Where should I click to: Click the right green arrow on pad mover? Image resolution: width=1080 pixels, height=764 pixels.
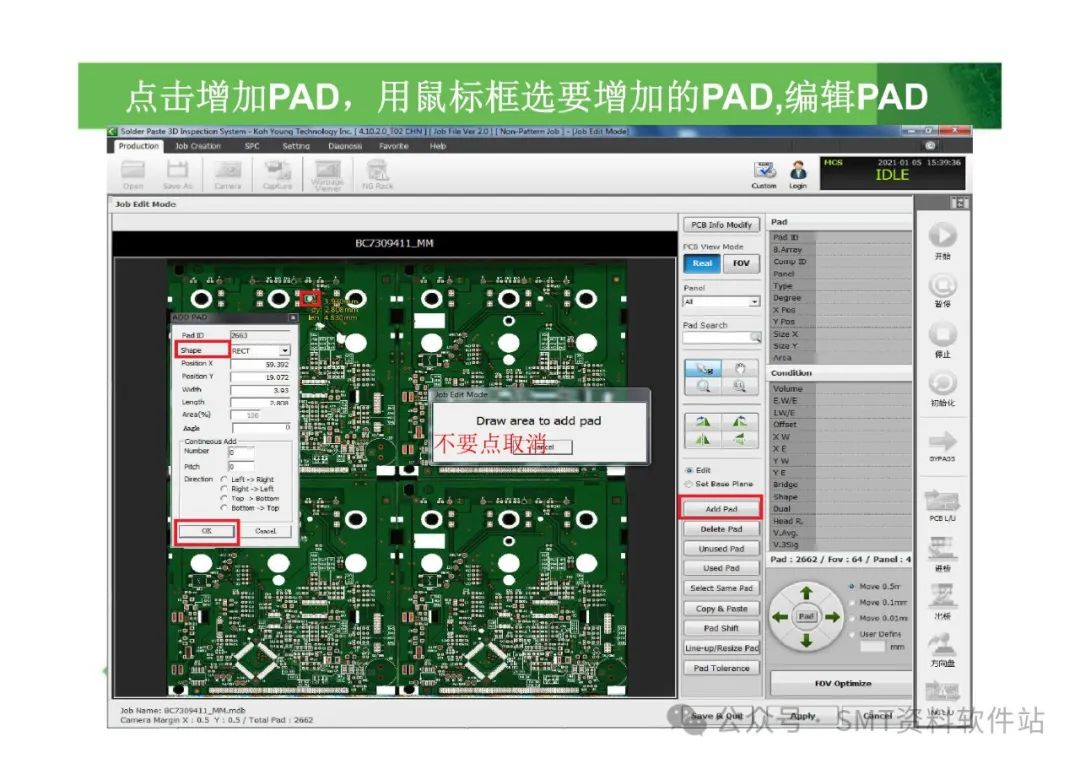pos(832,617)
